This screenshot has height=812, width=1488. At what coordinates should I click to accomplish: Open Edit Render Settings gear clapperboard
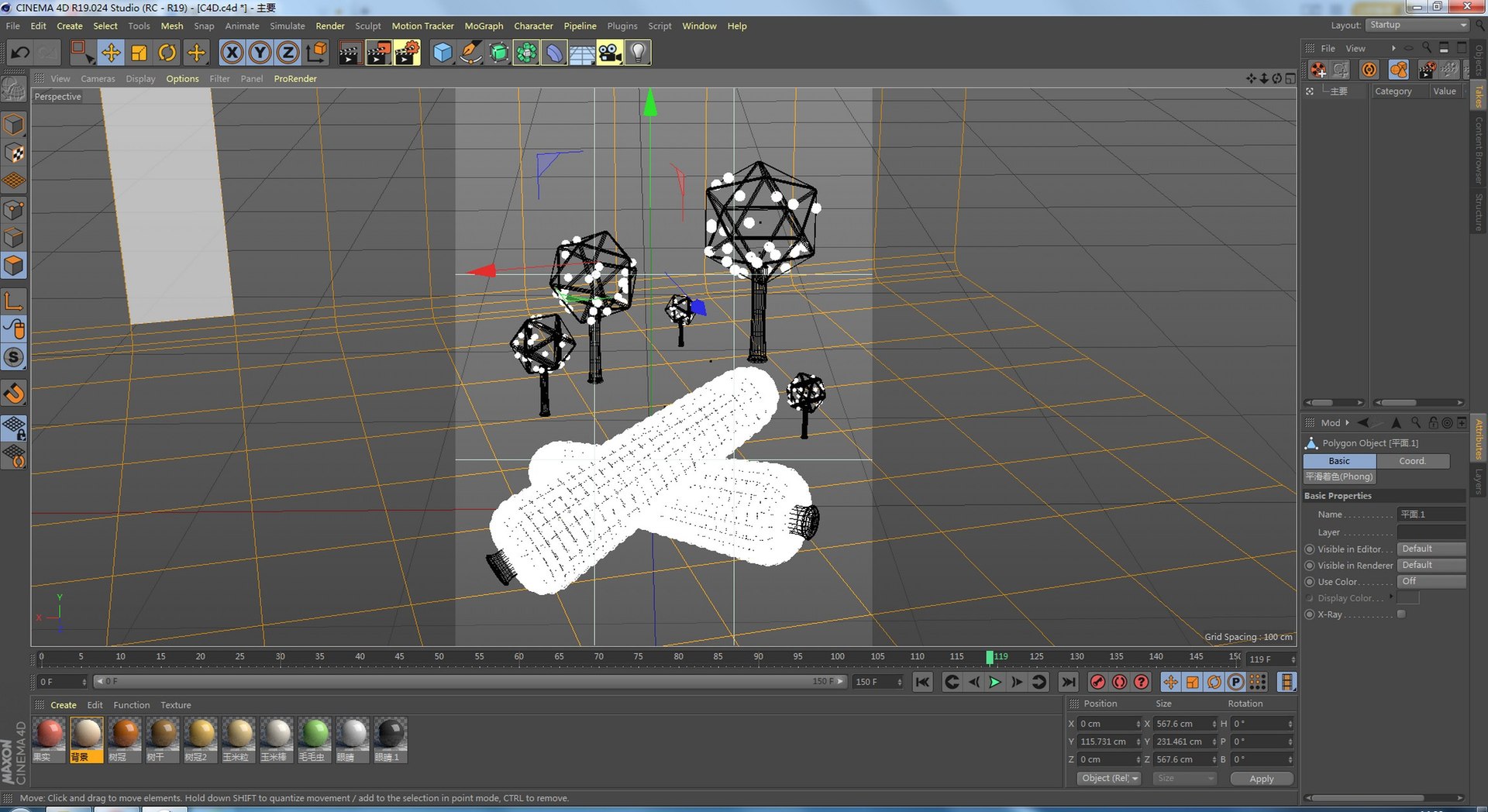point(407,53)
